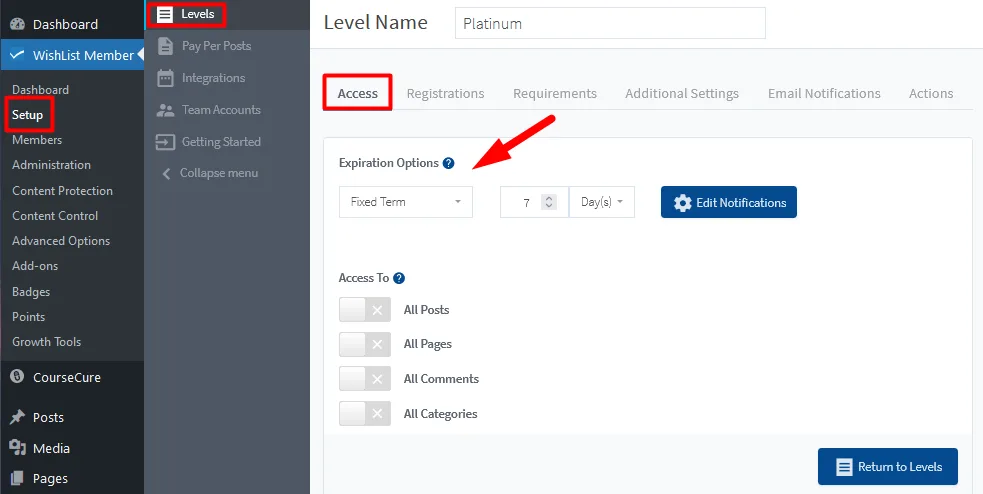Screen dimensions: 983x494
Task: Toggle the All Posts access switch
Action: point(365,310)
